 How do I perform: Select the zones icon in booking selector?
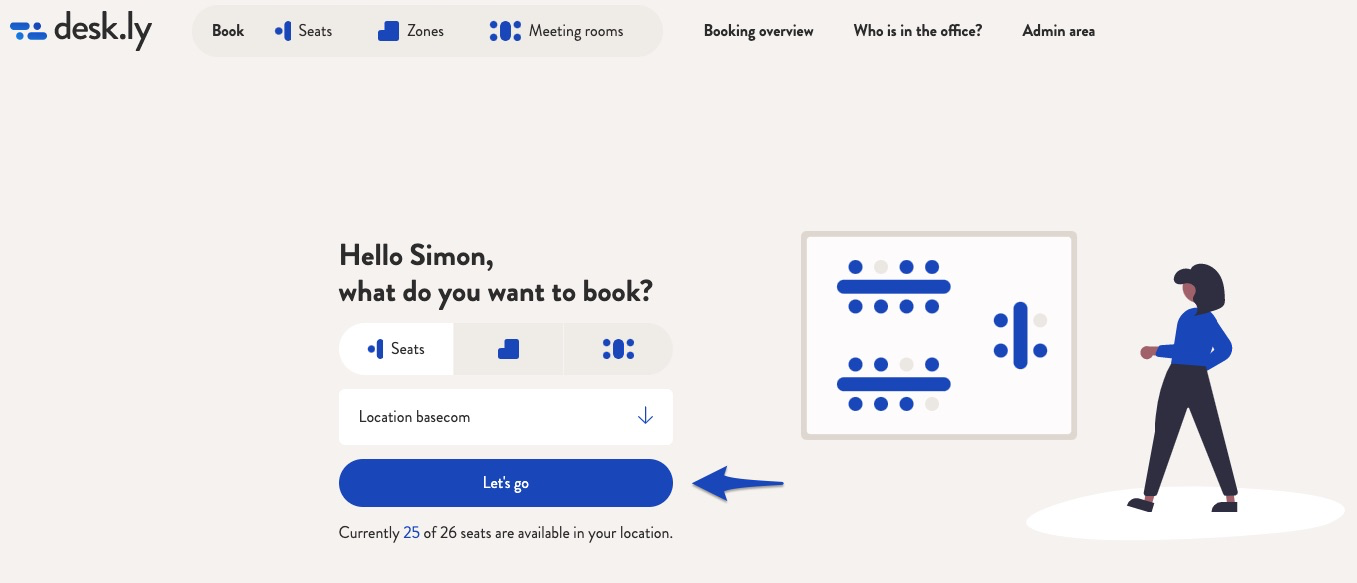508,349
